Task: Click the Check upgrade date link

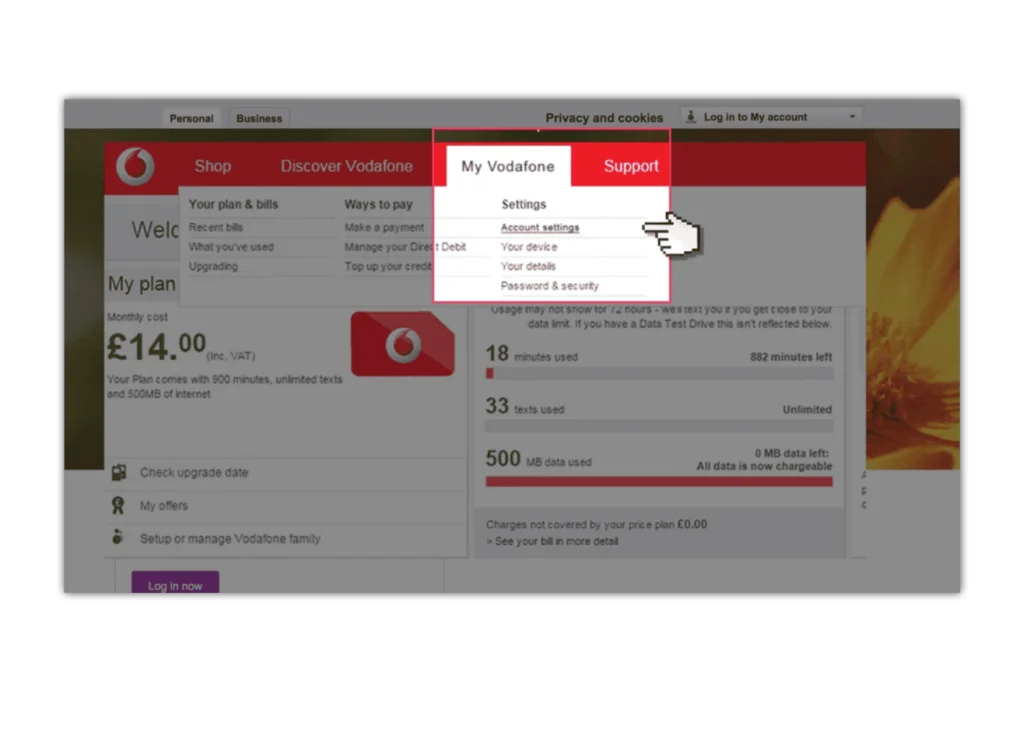Action: pyautogui.click(x=194, y=472)
